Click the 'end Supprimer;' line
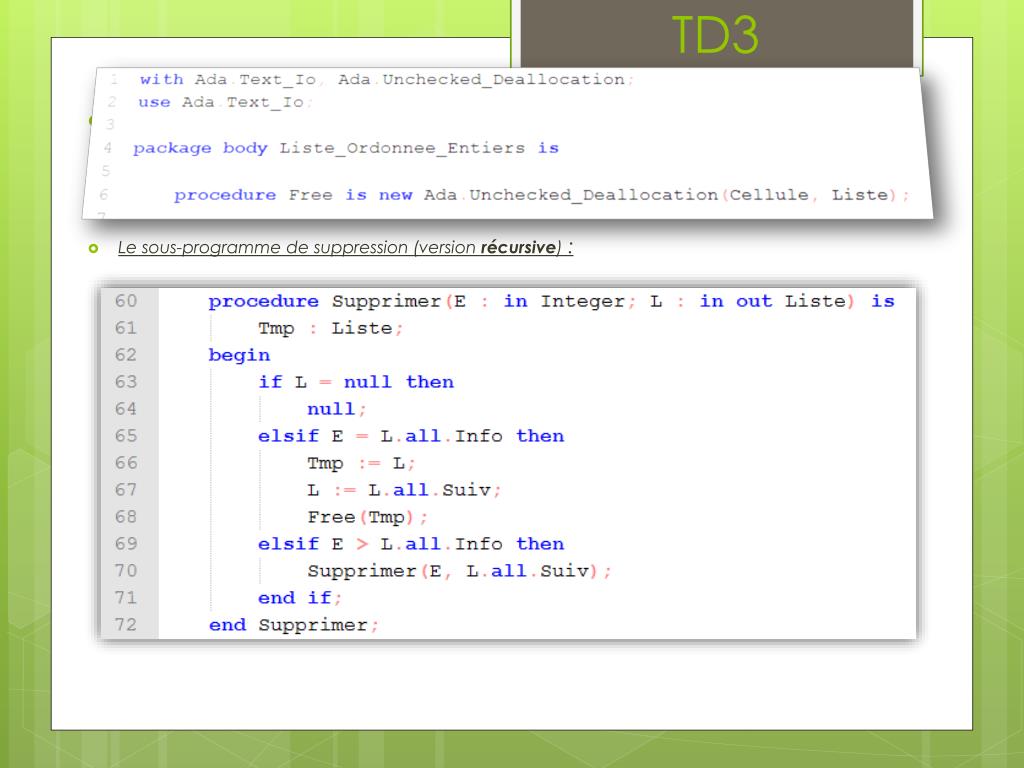The image size is (1024, 768). click(294, 626)
